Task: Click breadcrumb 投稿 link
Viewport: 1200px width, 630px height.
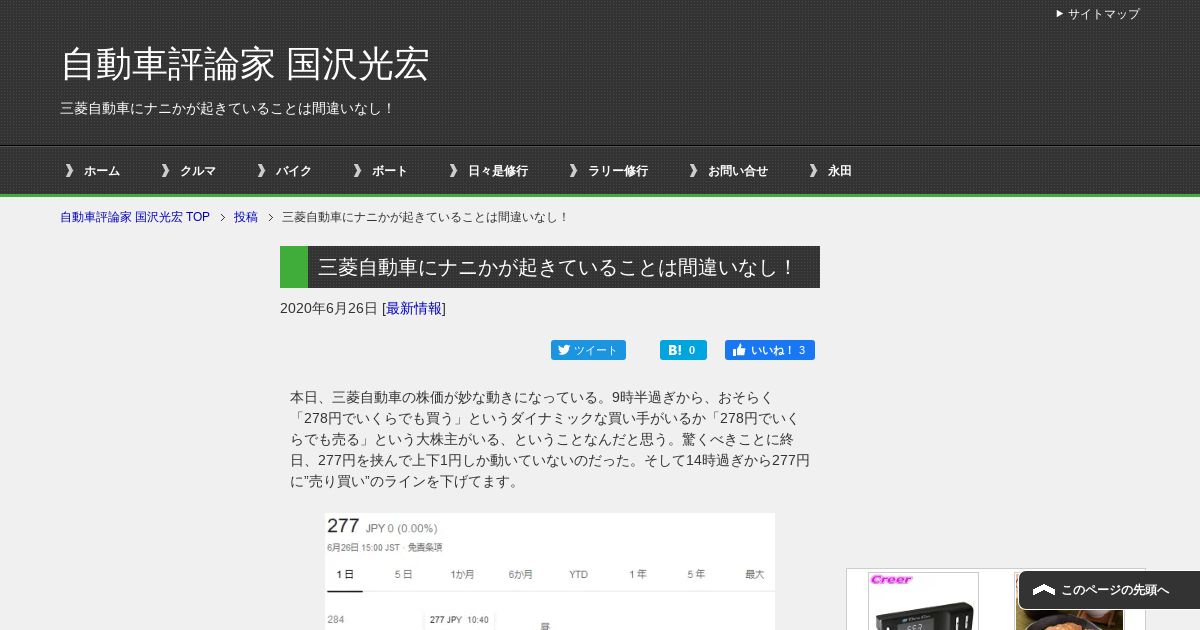Action: 246,217
